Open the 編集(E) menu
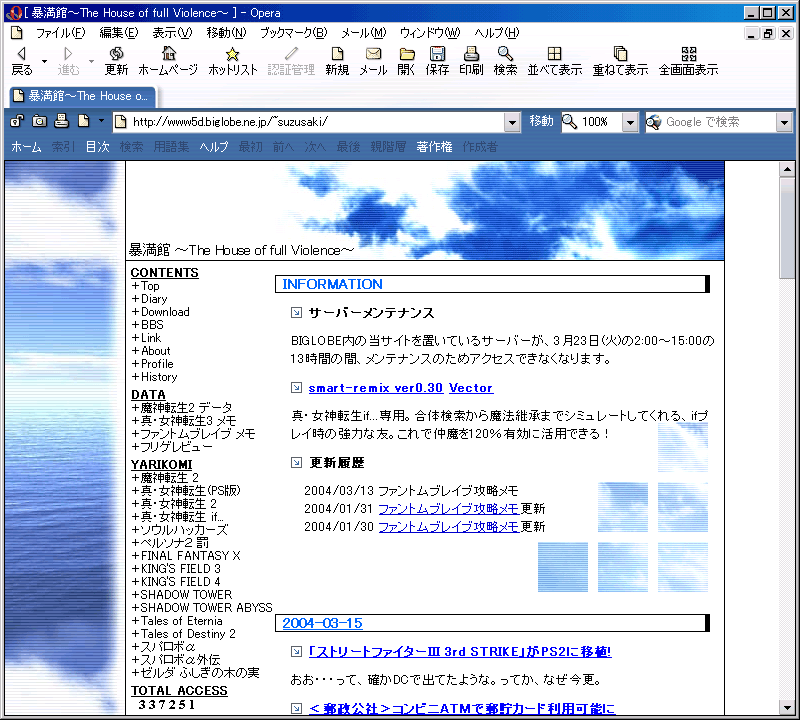 [x=118, y=33]
